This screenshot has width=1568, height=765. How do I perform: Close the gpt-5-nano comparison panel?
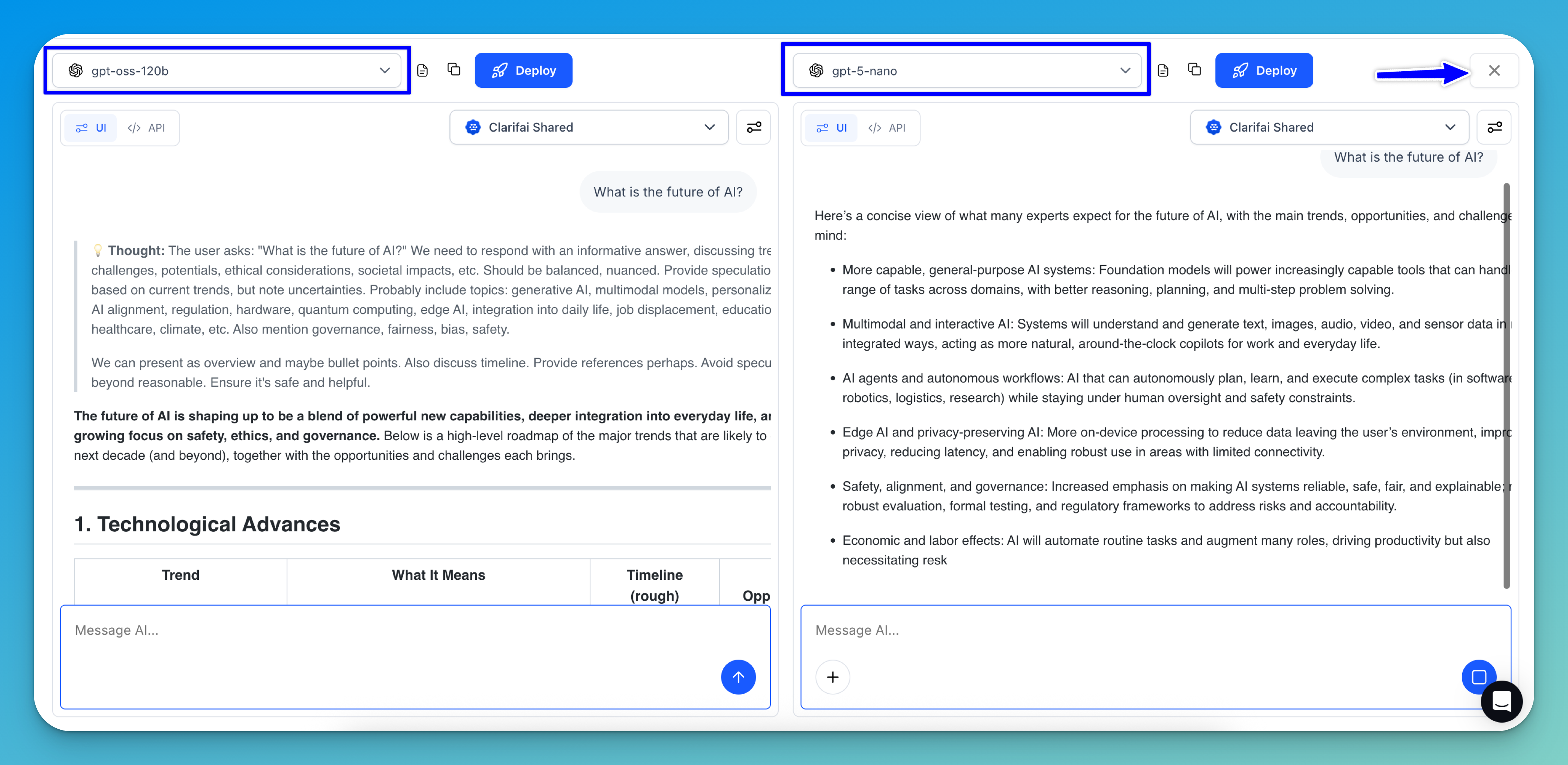point(1494,70)
